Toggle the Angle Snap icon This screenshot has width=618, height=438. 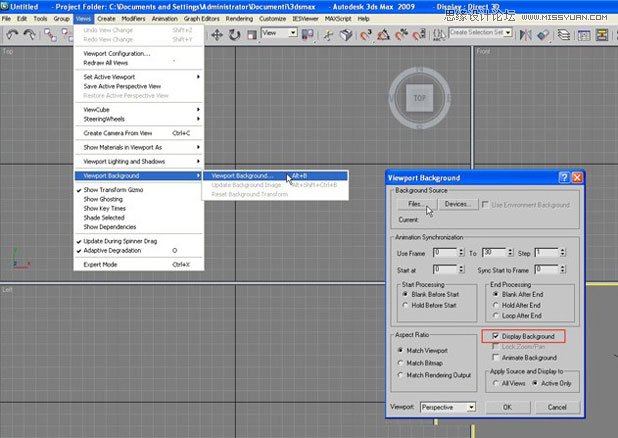pyautogui.click(x=383, y=35)
